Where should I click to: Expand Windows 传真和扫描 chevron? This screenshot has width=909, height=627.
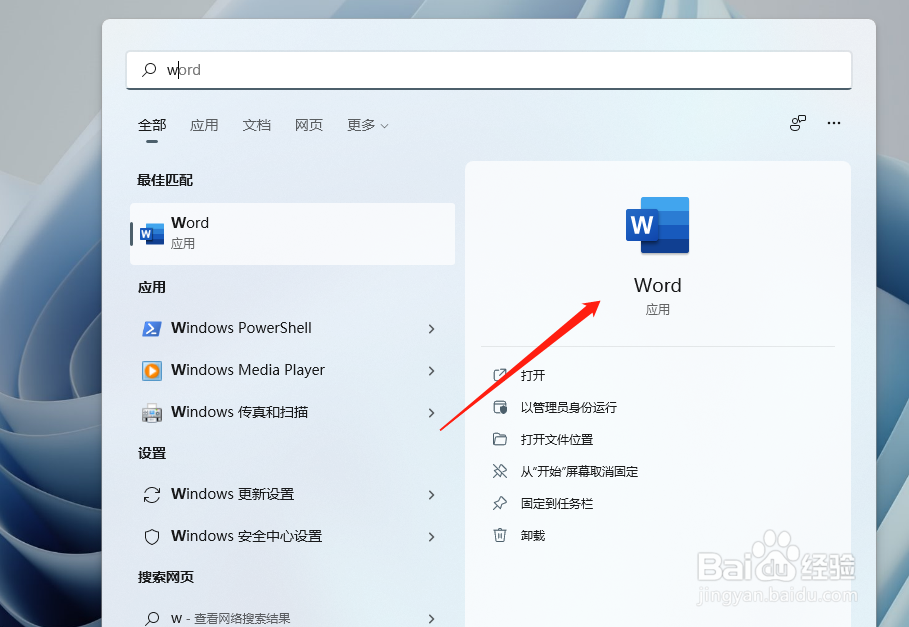point(431,413)
